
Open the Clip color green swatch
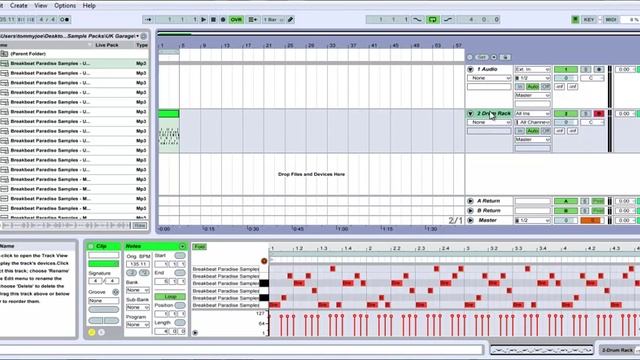pyautogui.click(x=104, y=264)
